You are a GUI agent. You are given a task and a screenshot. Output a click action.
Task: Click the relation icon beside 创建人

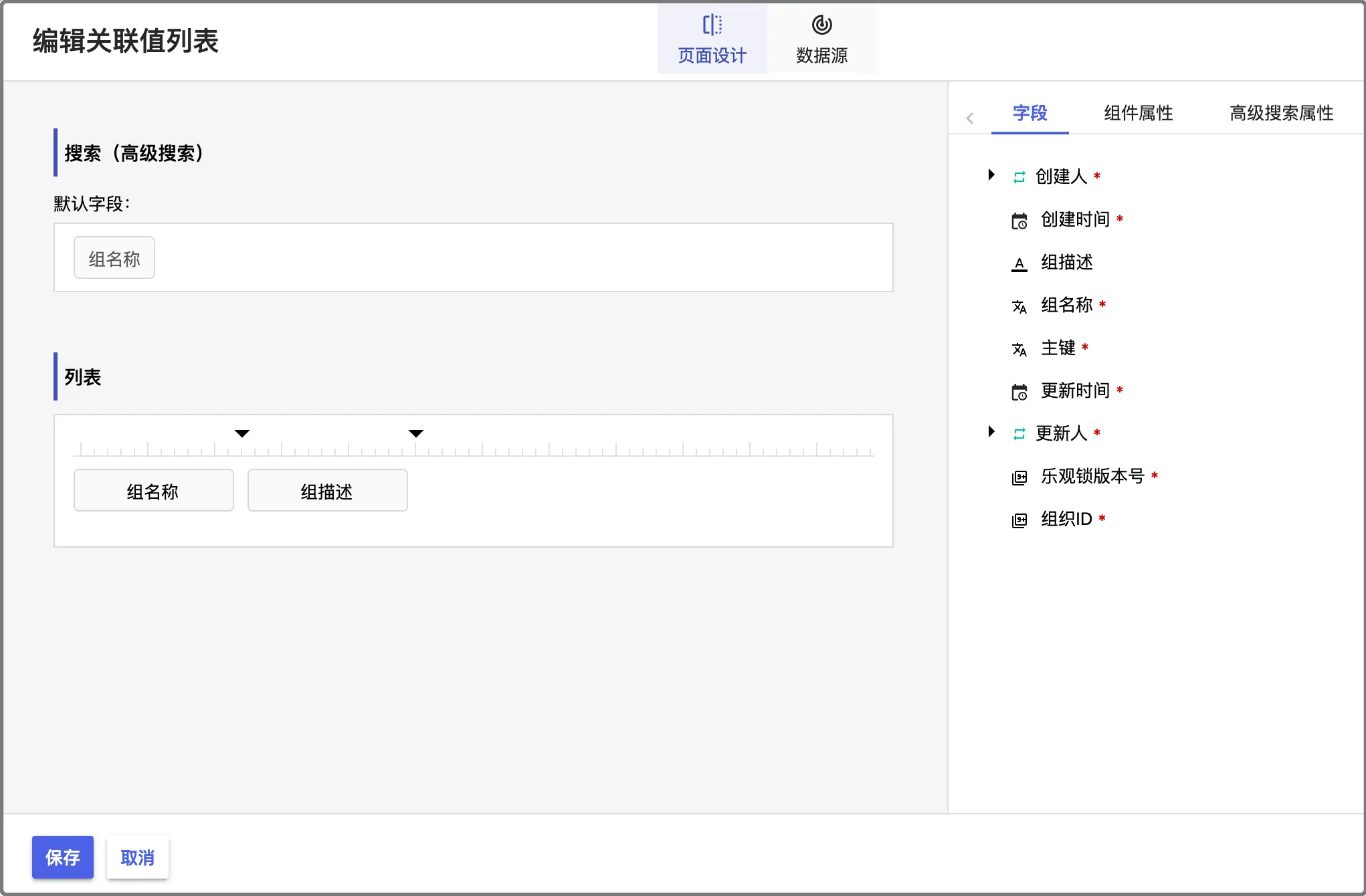[1019, 177]
